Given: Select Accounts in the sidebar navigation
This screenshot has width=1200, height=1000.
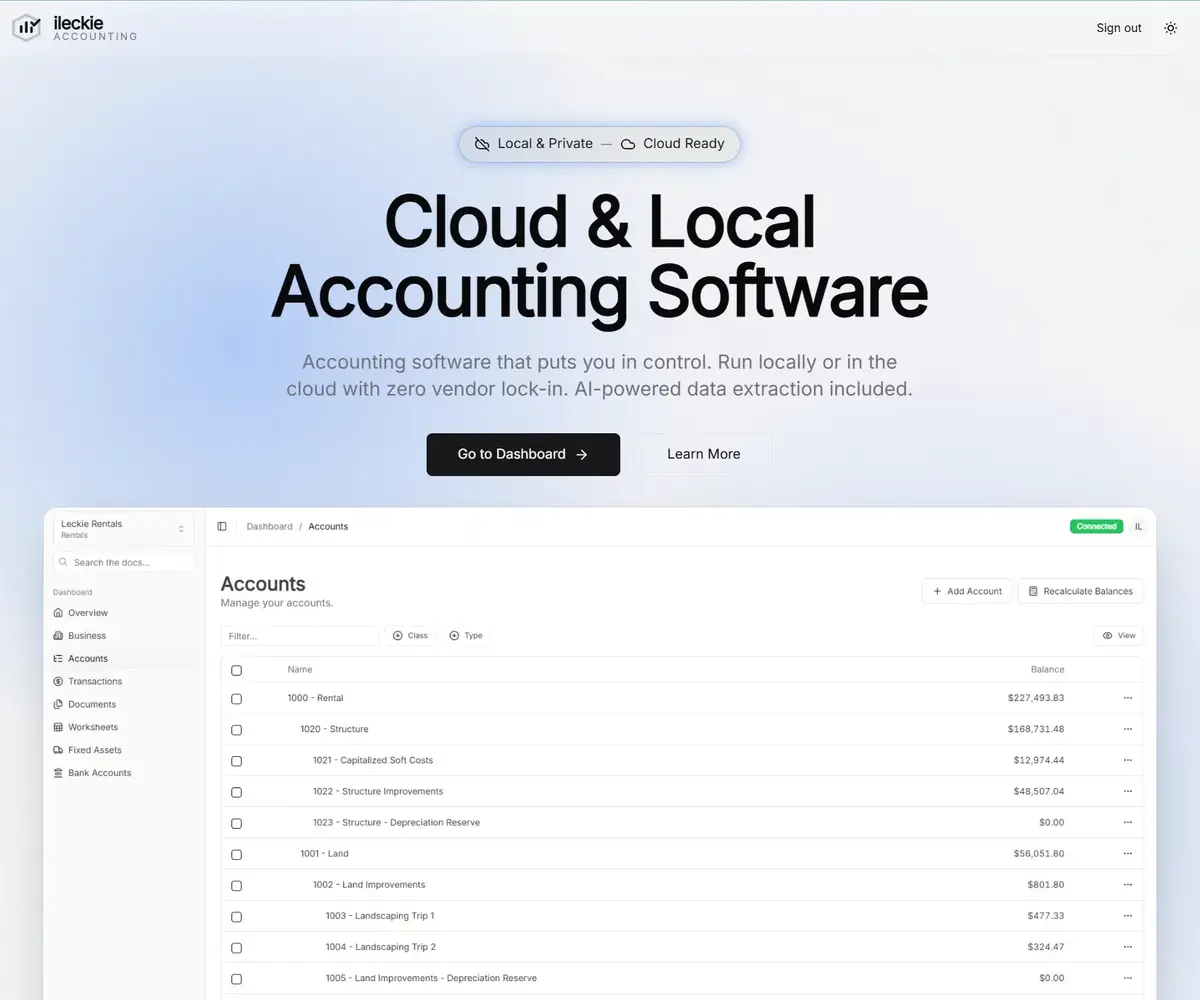Looking at the screenshot, I should click(88, 658).
